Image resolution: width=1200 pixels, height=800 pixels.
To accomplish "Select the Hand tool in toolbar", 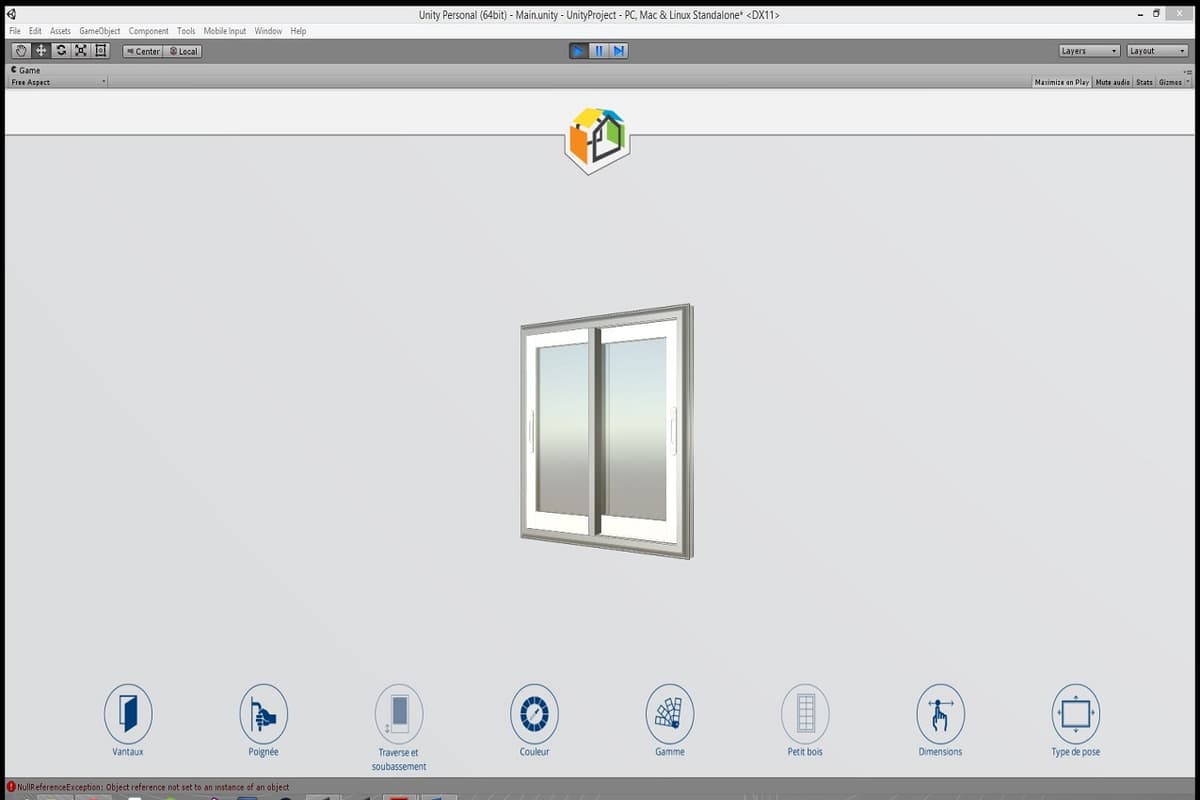I will (21, 51).
